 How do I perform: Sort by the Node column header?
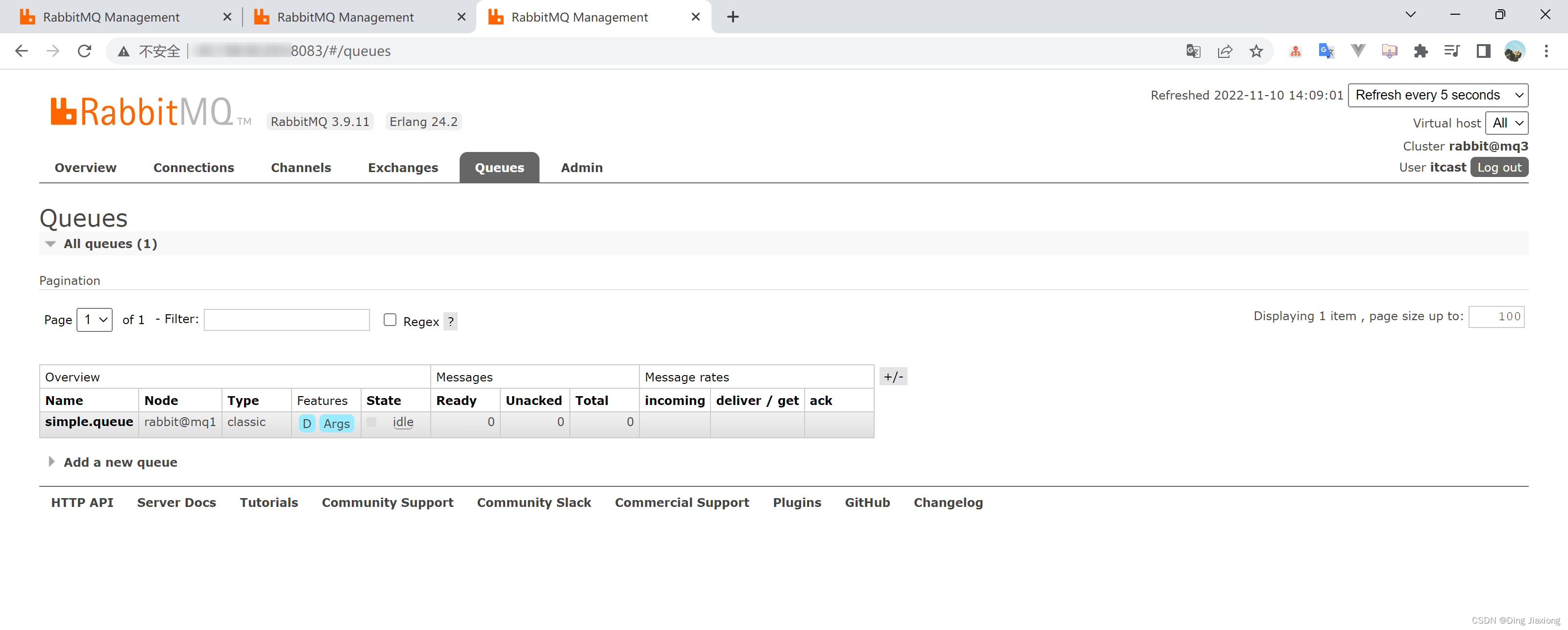tap(161, 401)
